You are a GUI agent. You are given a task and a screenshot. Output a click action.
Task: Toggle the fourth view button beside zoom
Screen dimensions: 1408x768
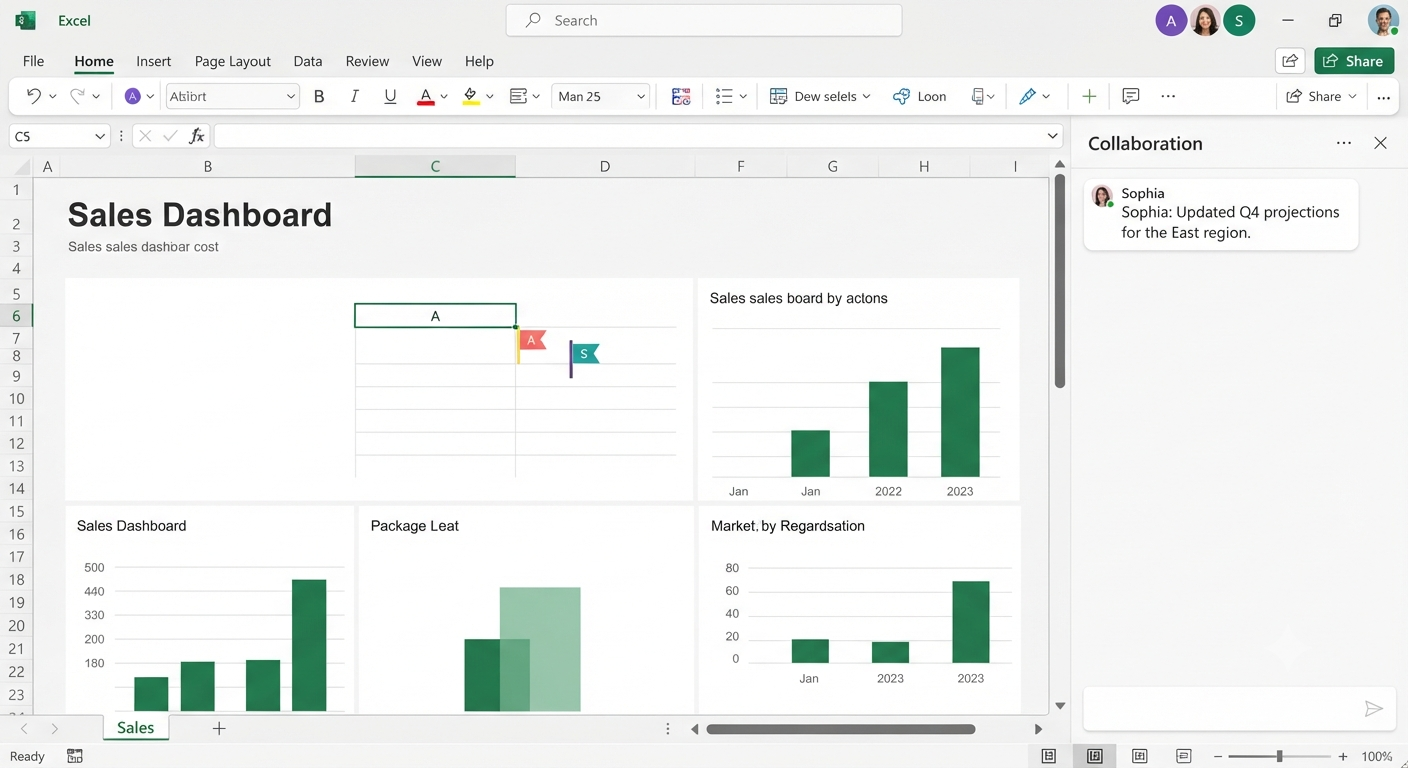pos(1184,756)
